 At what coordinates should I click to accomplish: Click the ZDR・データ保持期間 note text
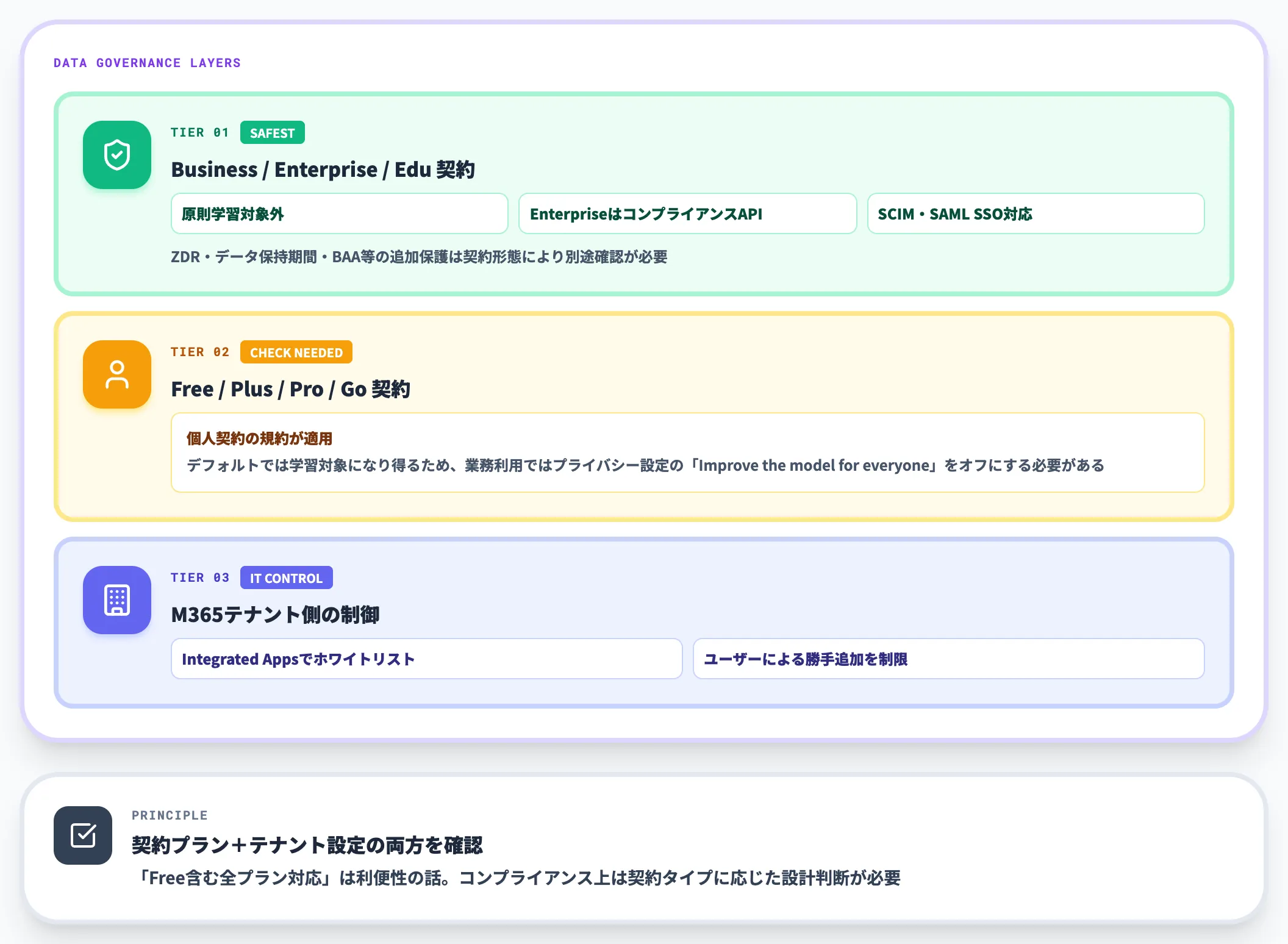419,257
